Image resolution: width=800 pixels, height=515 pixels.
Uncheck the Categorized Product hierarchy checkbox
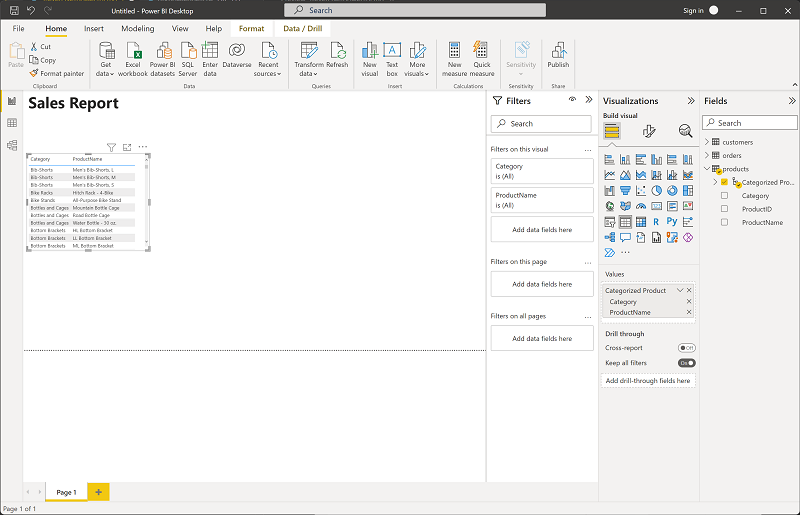click(724, 182)
